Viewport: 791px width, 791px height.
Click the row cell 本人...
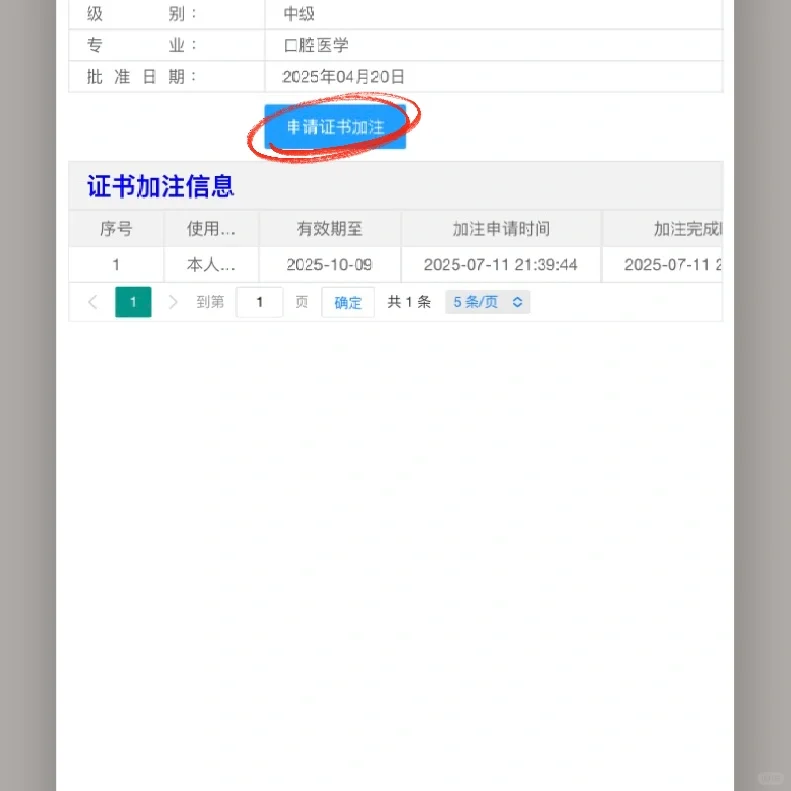[x=211, y=265]
